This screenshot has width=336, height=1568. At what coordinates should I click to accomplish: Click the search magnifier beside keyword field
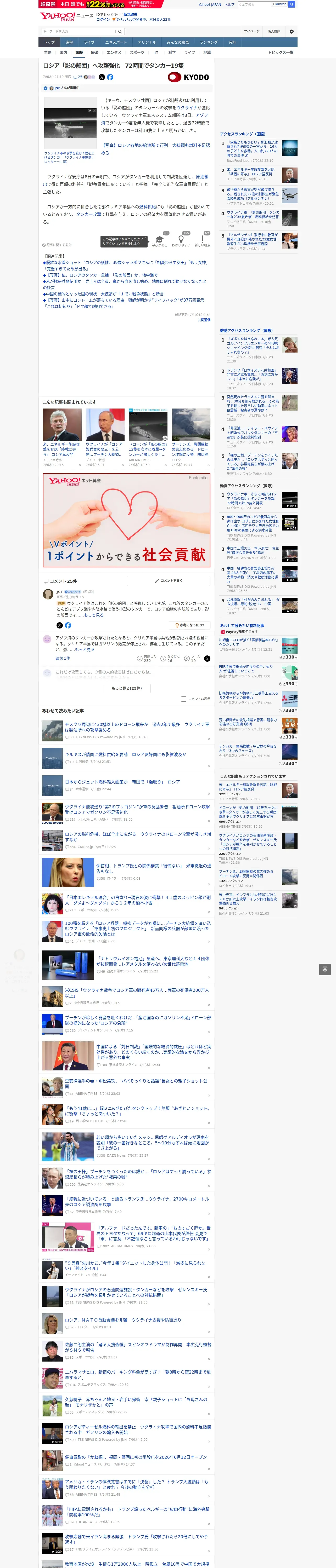click(x=120, y=32)
